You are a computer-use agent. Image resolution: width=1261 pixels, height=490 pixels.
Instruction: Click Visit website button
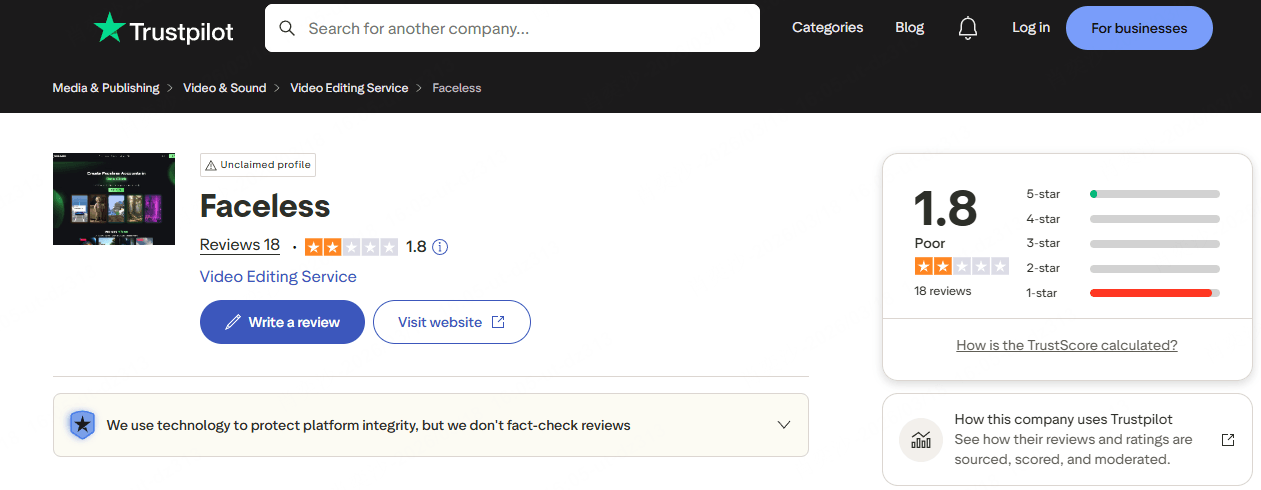[x=451, y=322]
